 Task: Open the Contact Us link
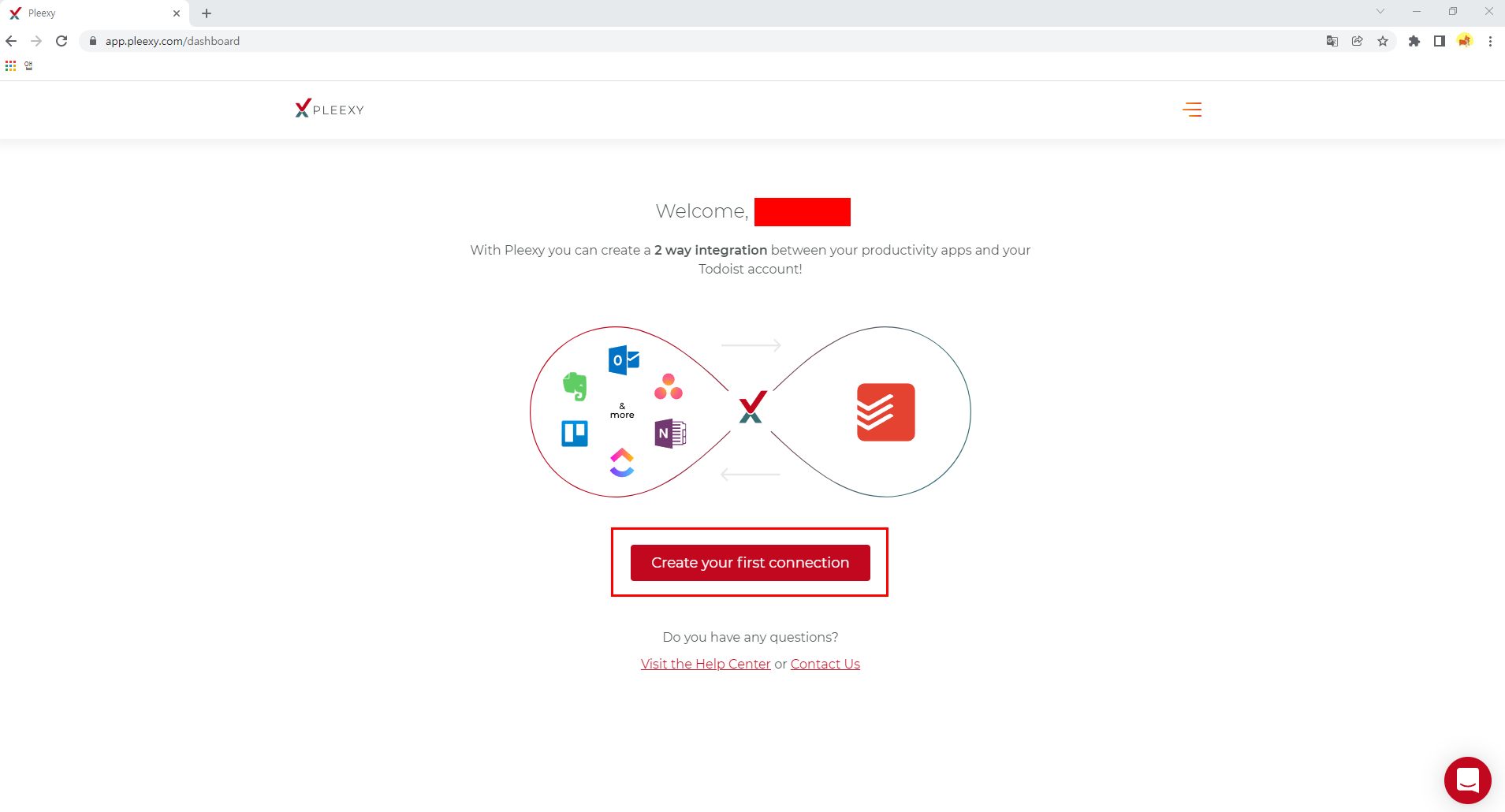click(825, 664)
